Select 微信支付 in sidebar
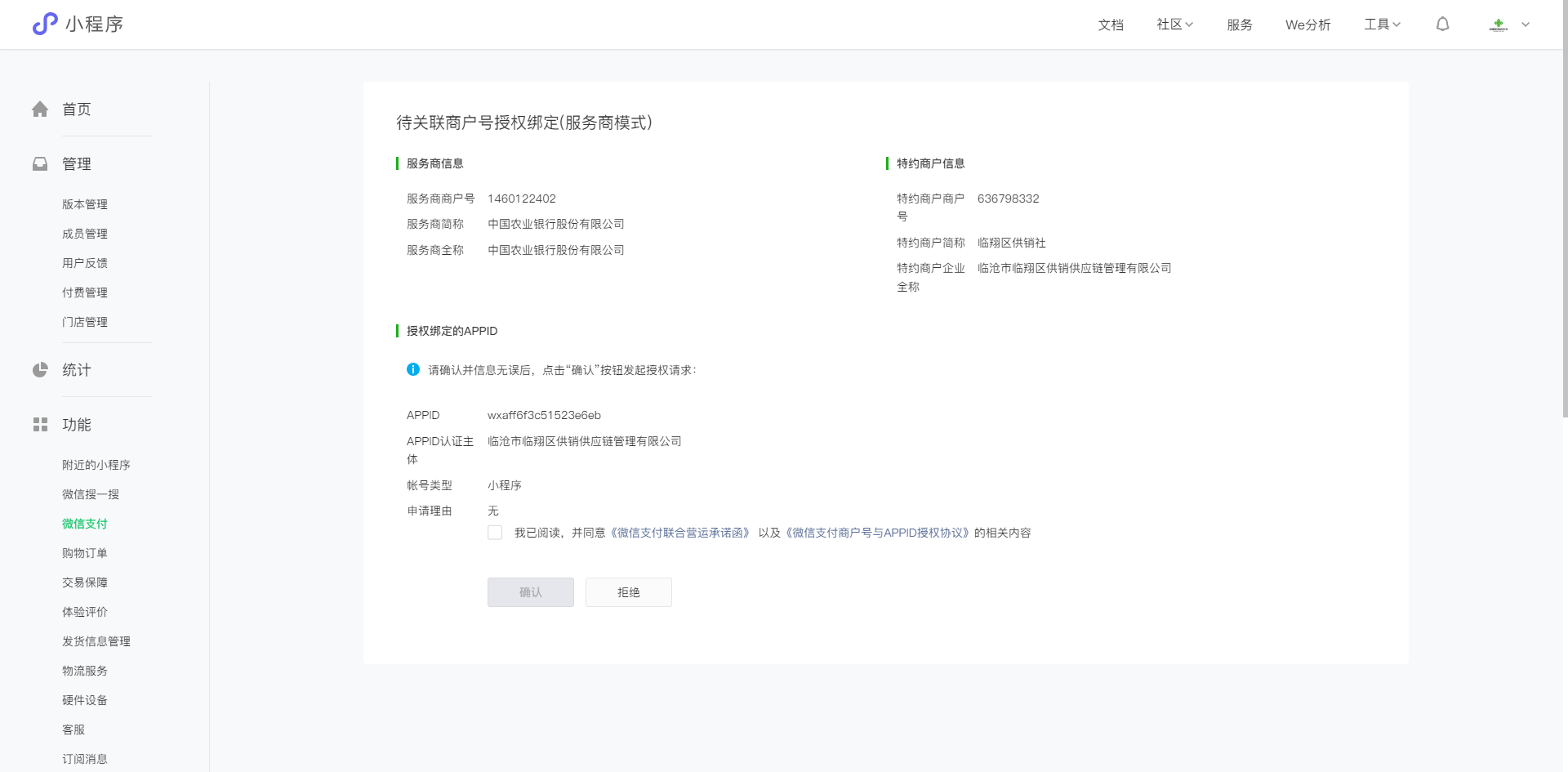 tap(85, 524)
